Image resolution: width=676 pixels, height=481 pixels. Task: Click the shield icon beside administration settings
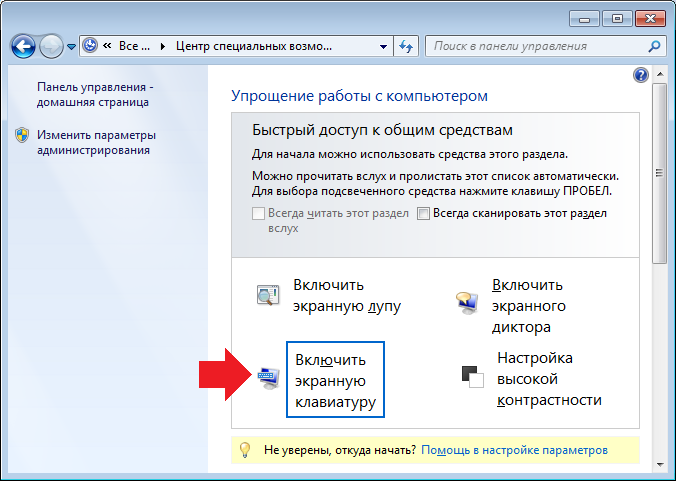click(22, 135)
